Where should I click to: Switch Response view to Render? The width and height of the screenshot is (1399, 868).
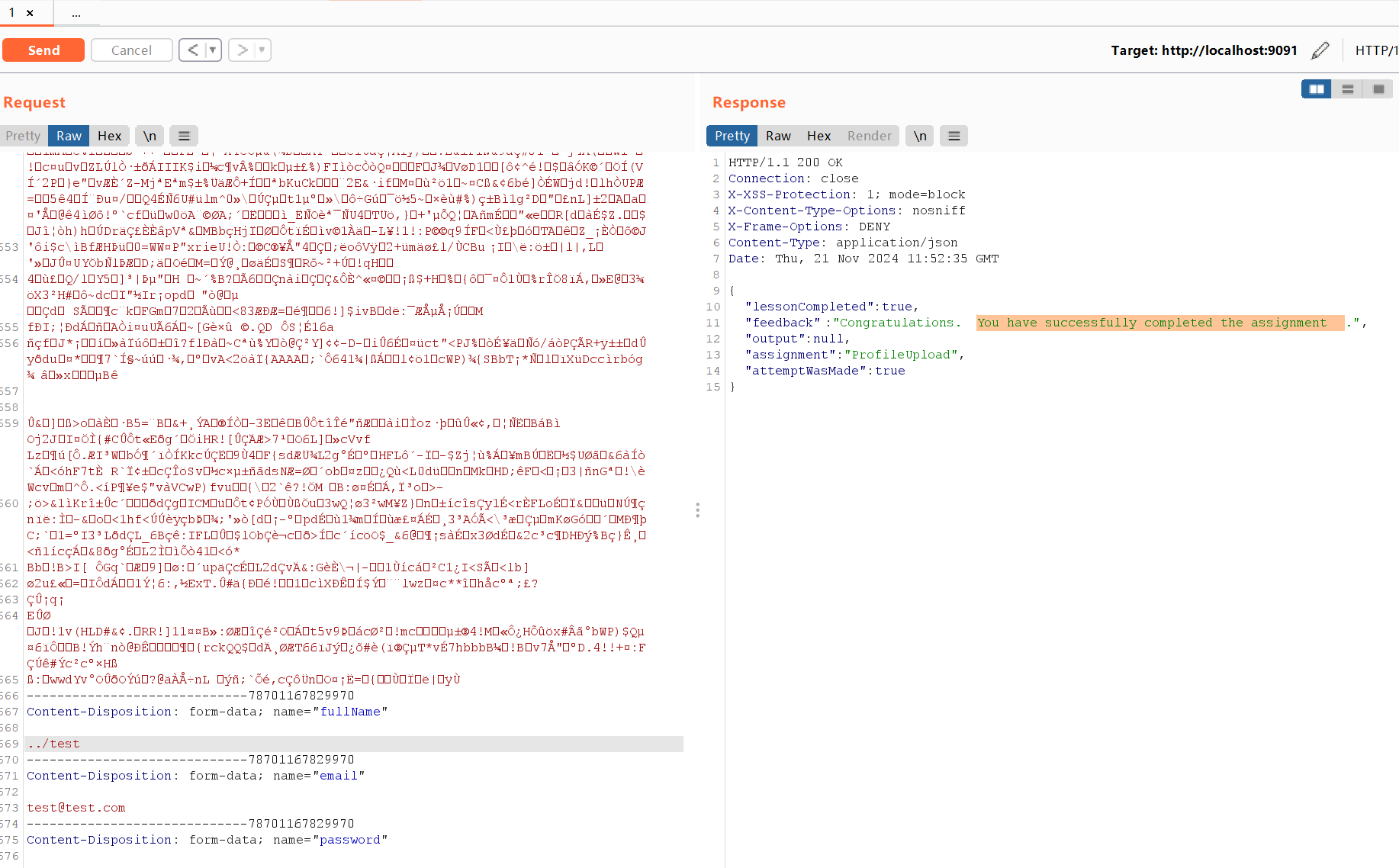point(869,136)
